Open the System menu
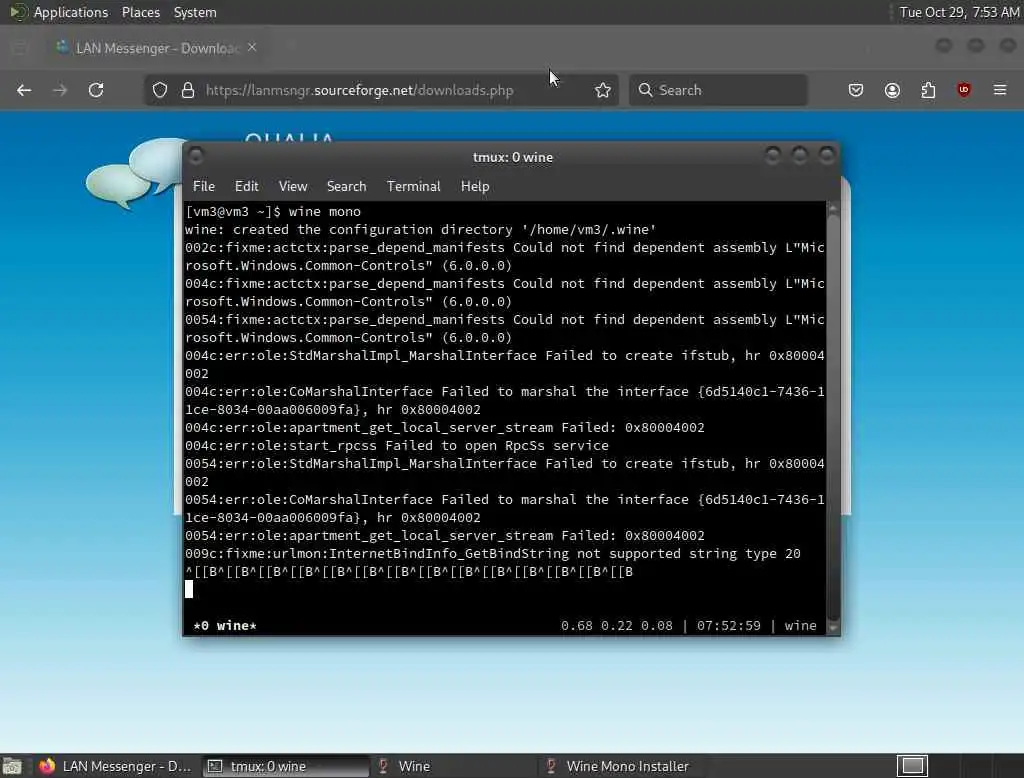The image size is (1024, 778). pyautogui.click(x=195, y=12)
